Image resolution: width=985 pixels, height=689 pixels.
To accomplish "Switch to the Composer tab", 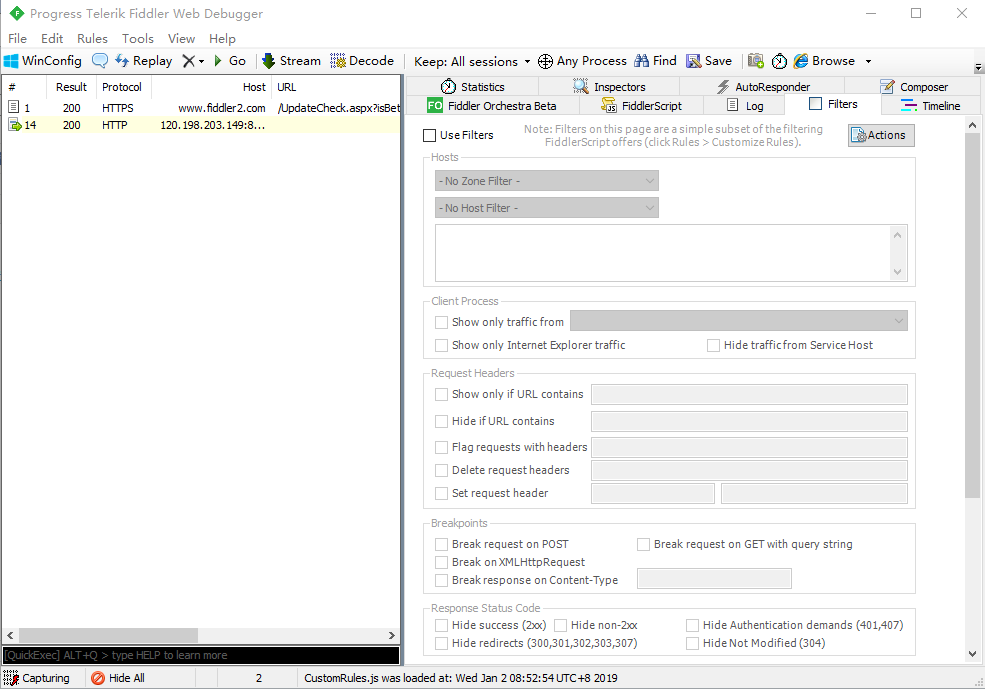I will click(913, 87).
